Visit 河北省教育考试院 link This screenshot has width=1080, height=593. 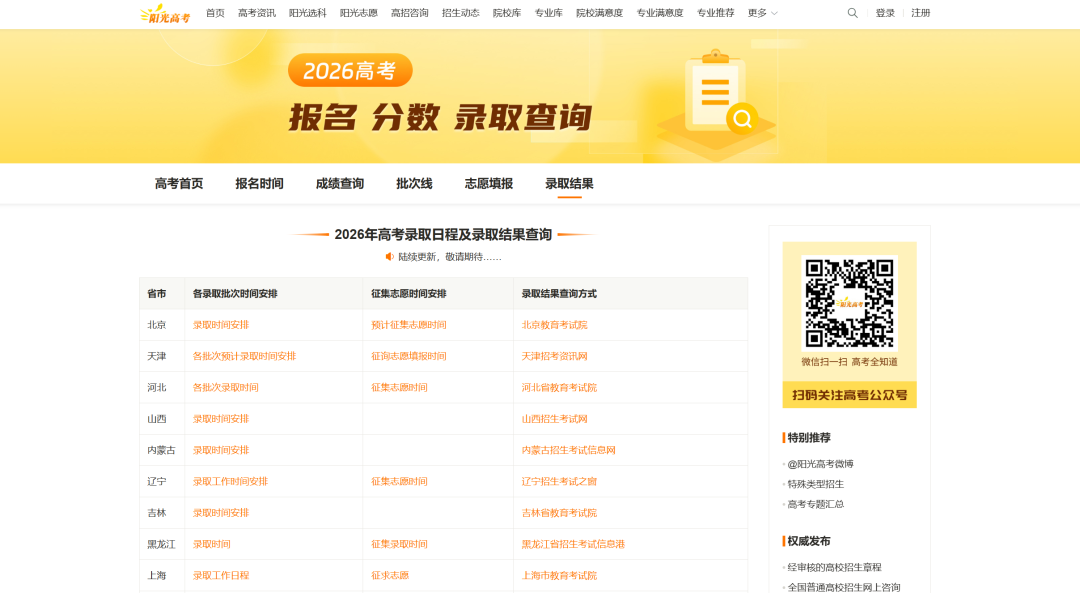coord(559,388)
